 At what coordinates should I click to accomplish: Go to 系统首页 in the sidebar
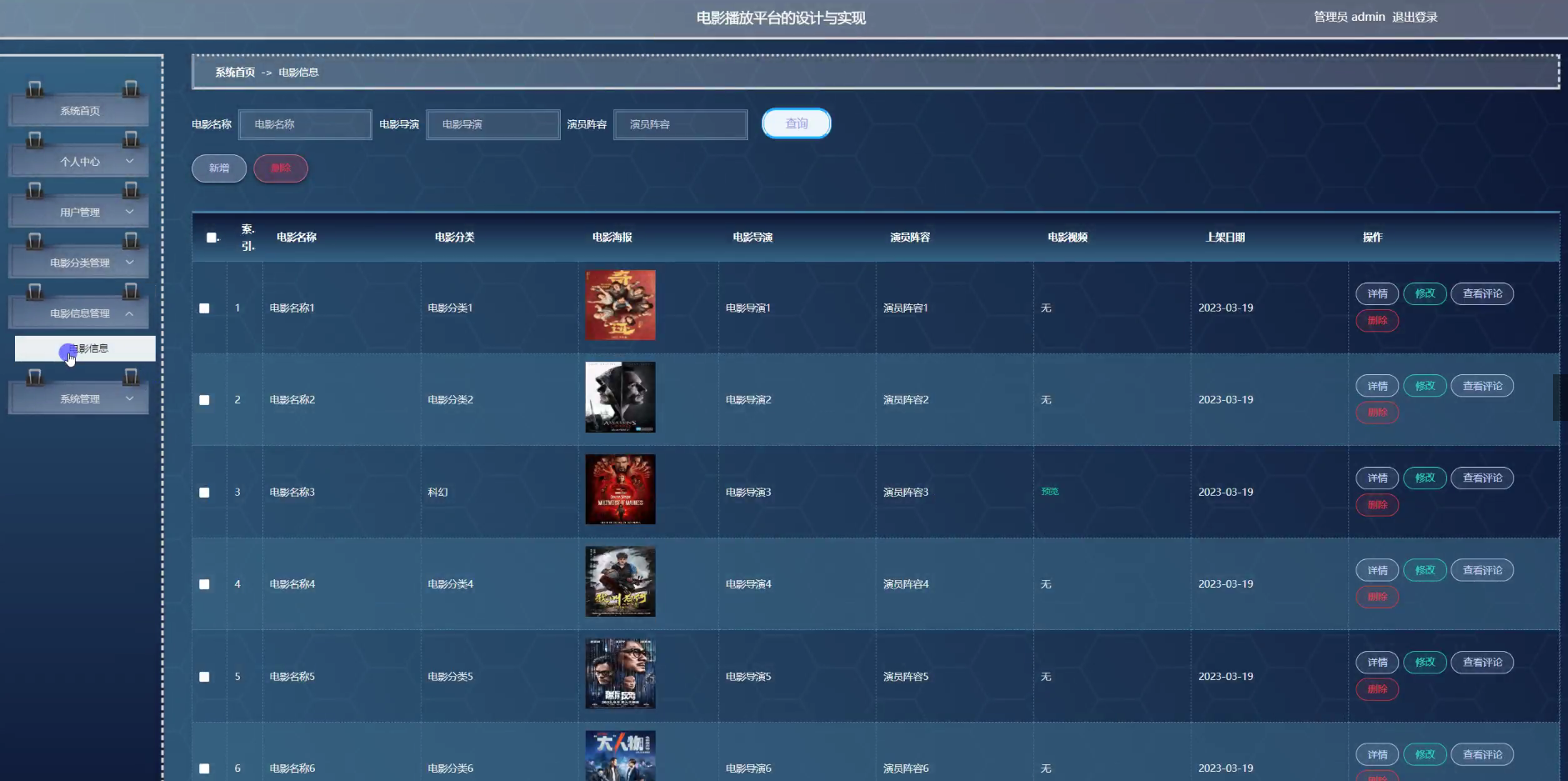click(x=80, y=111)
